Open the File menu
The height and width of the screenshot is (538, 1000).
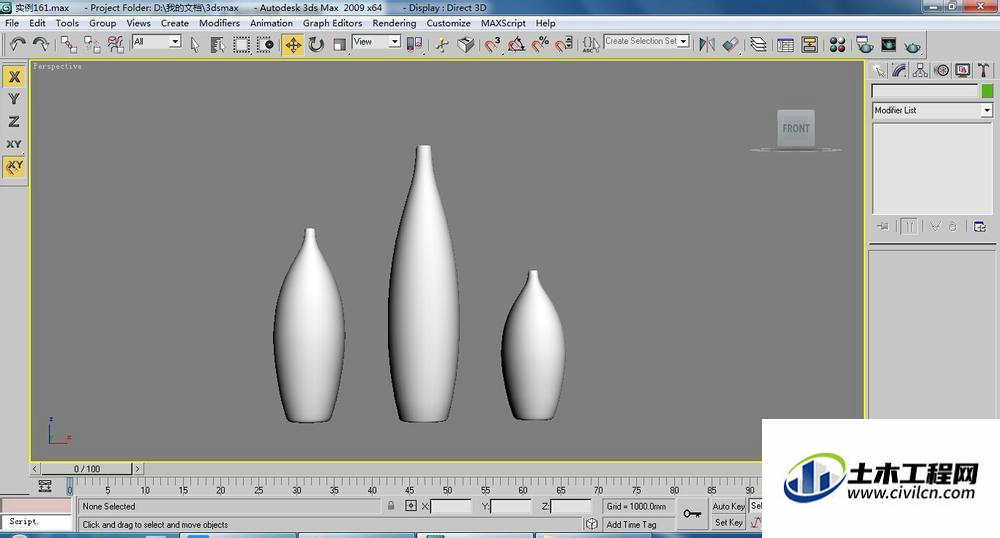[12, 23]
